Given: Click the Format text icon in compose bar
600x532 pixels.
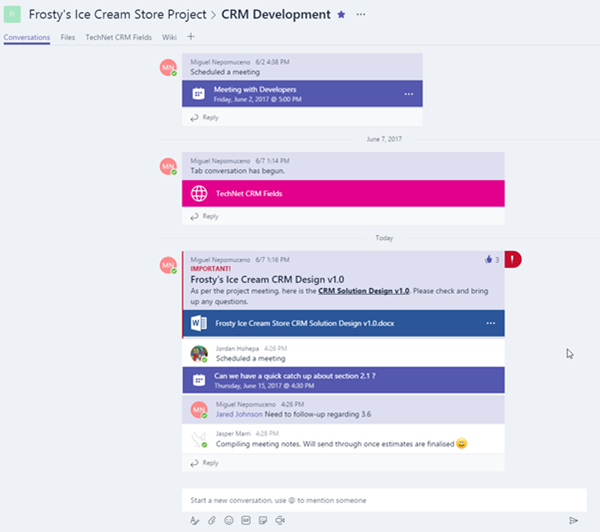Looking at the screenshot, I should (x=195, y=520).
